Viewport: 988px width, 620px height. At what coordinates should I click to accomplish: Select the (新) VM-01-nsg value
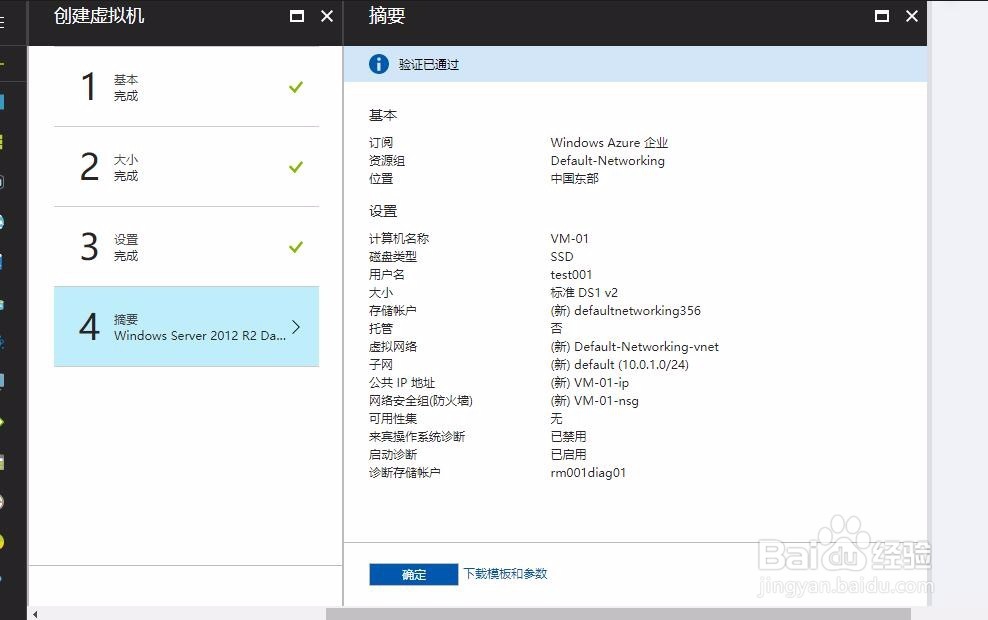(x=594, y=400)
